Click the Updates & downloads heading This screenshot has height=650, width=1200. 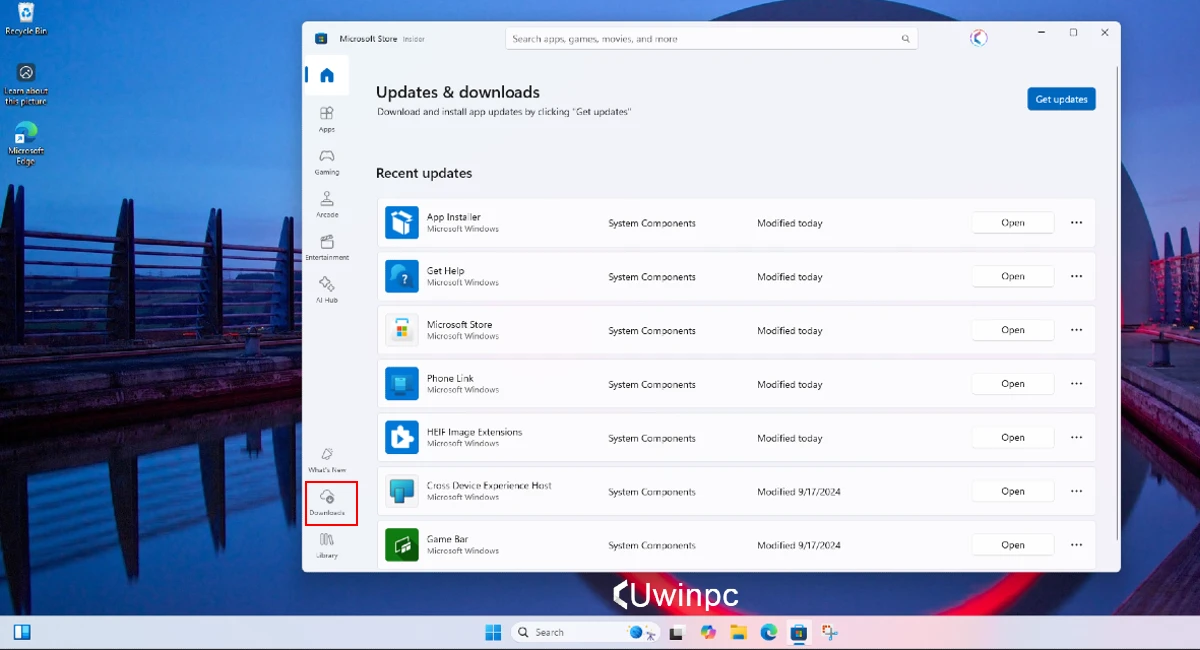(x=458, y=92)
